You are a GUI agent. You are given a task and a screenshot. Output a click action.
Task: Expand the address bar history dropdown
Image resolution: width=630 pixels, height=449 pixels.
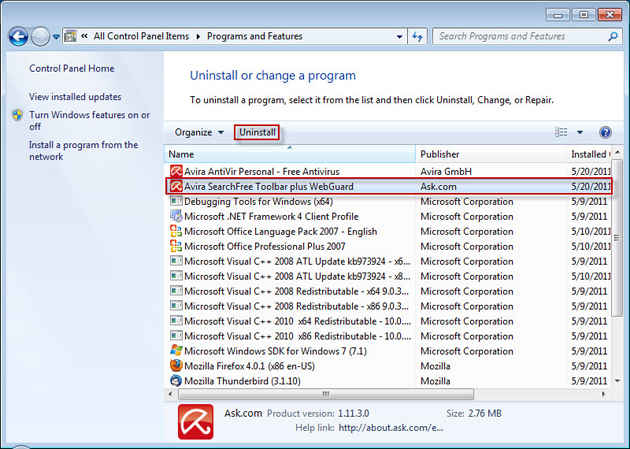(x=399, y=37)
